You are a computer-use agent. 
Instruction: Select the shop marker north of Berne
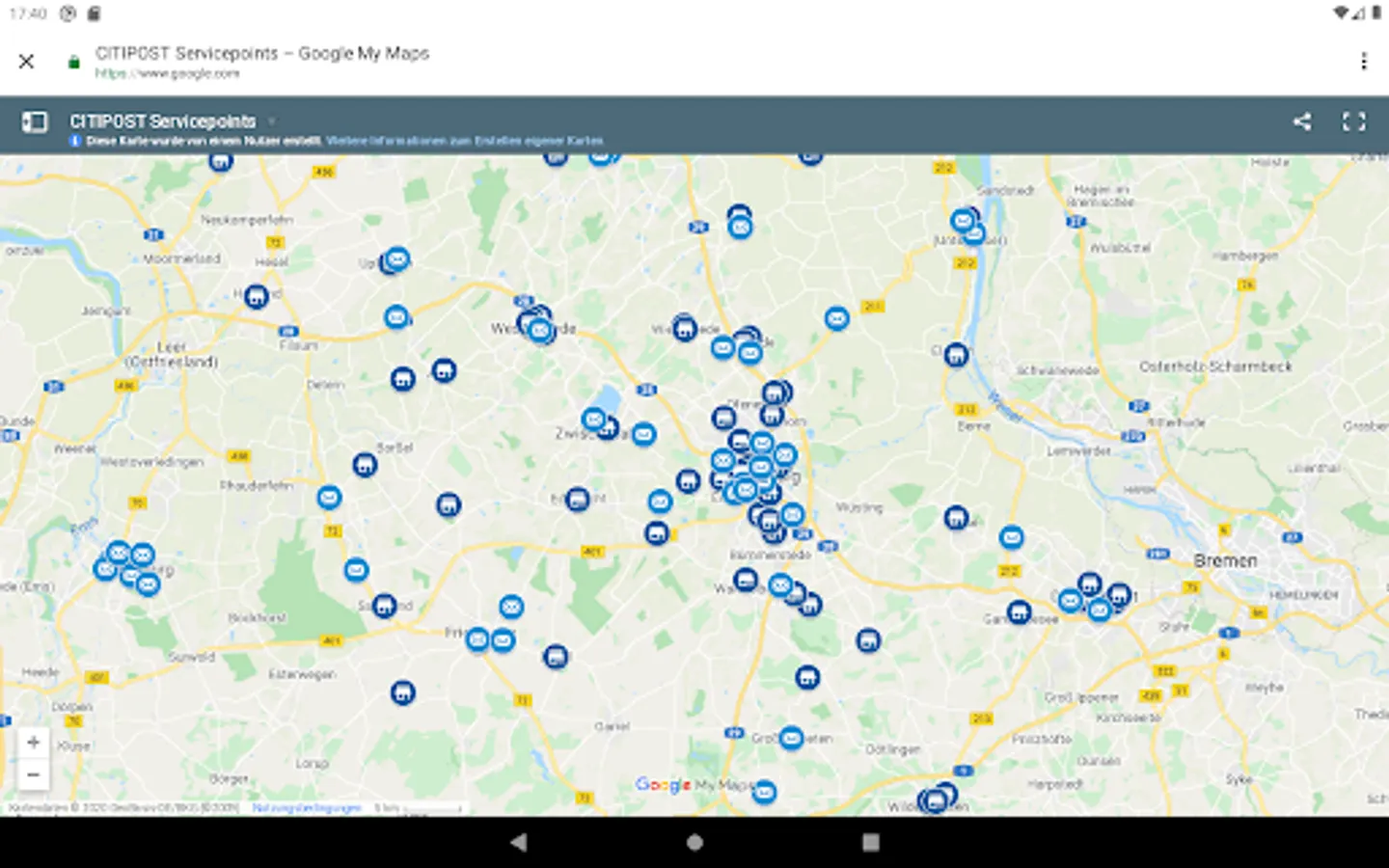[x=956, y=355]
